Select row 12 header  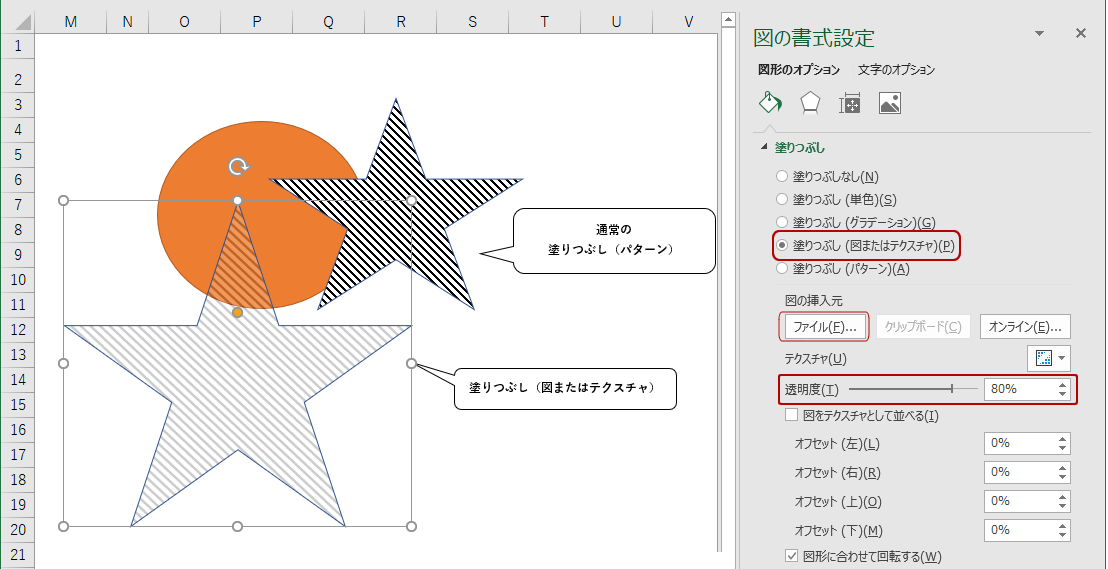tap(17, 329)
